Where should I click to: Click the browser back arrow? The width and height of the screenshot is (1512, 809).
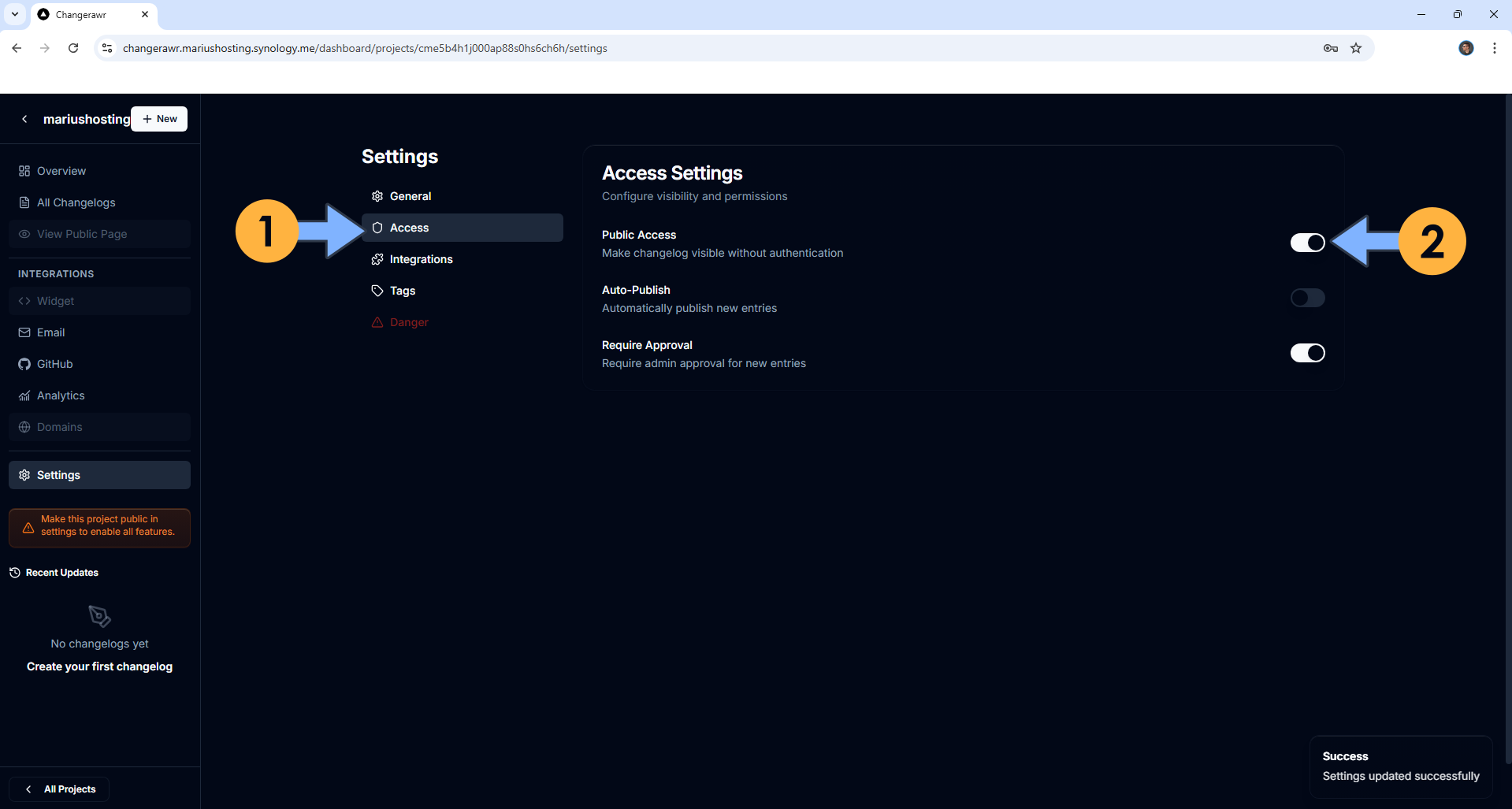tap(17, 48)
